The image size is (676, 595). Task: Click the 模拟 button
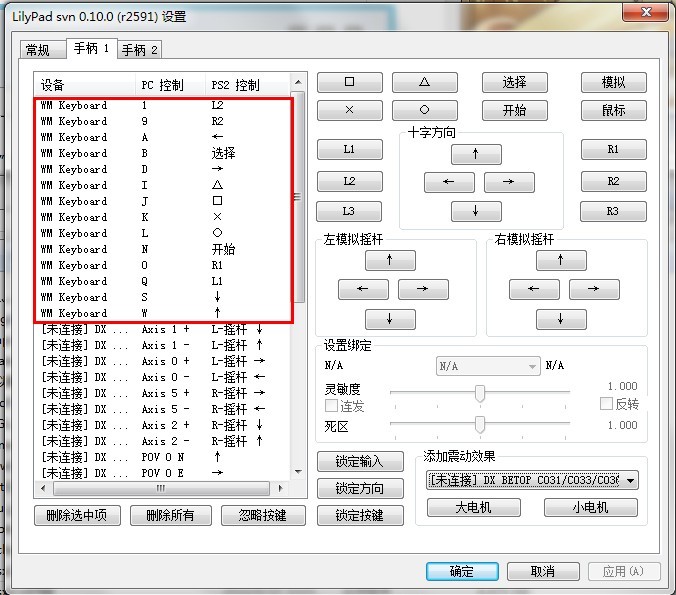[x=613, y=82]
